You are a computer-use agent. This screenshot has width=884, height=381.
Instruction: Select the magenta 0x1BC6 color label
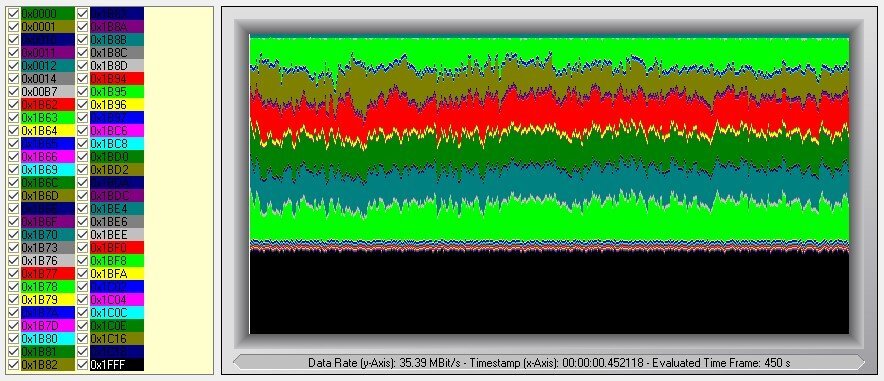point(117,130)
